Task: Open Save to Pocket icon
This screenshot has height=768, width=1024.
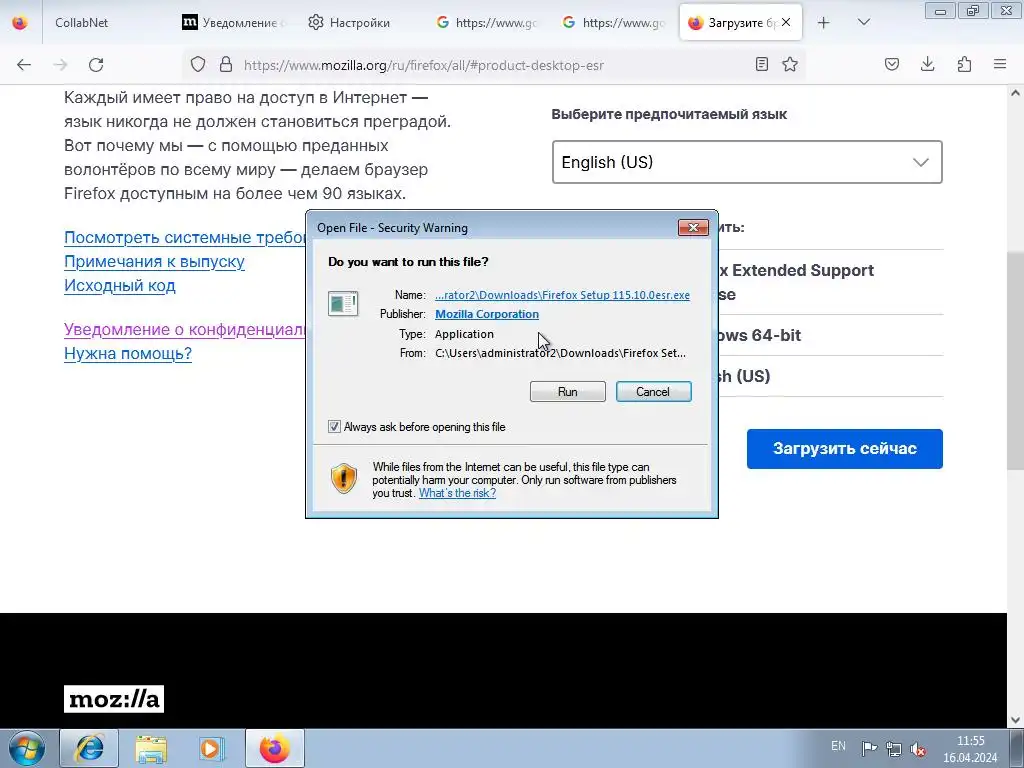Action: 892,64
